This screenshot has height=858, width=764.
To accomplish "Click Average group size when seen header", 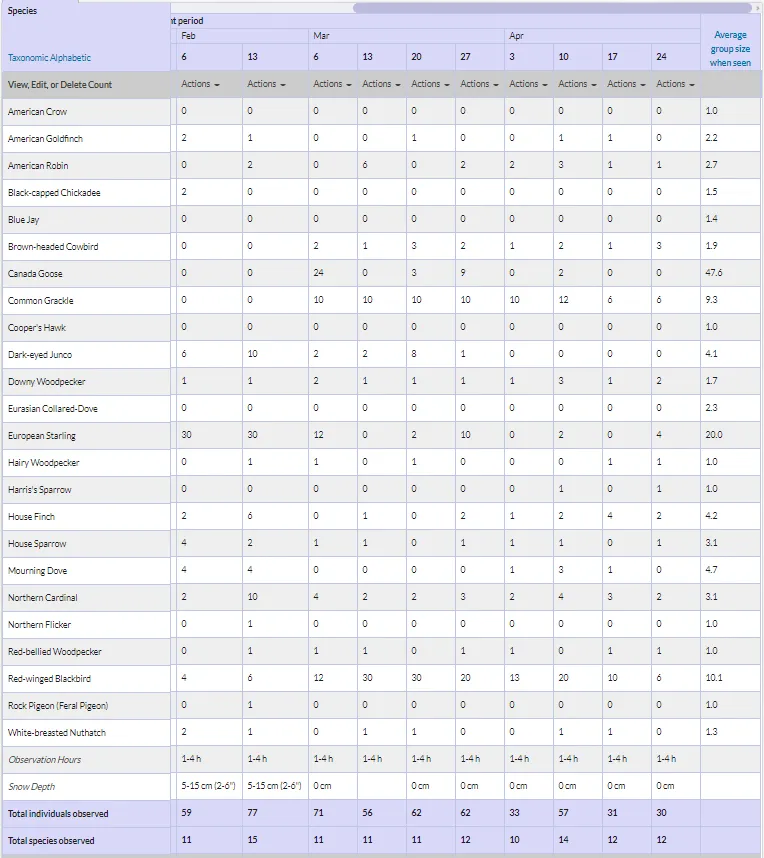I will (x=730, y=49).
